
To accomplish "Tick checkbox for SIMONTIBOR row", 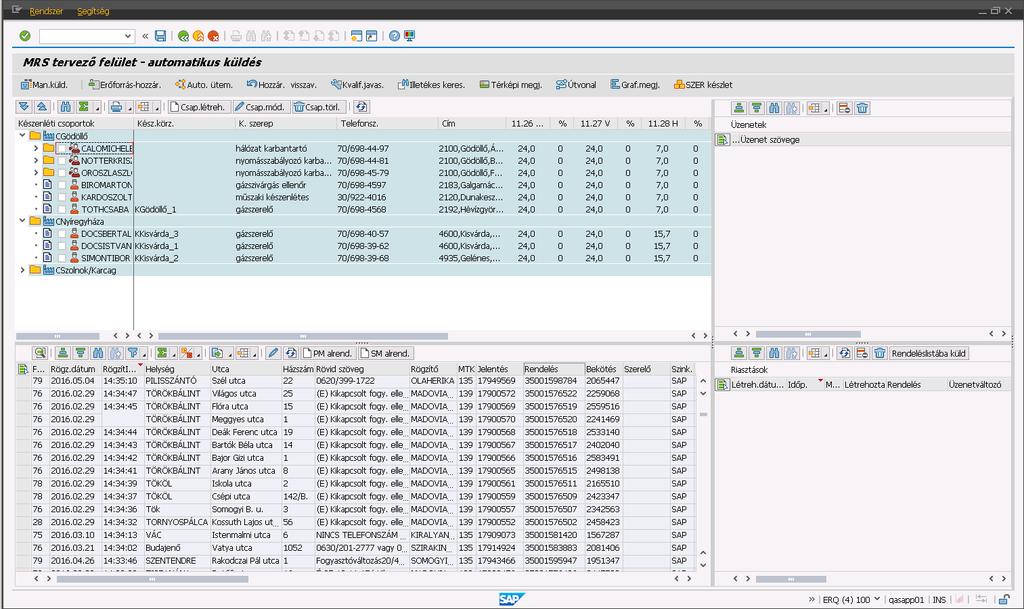I will [x=62, y=258].
